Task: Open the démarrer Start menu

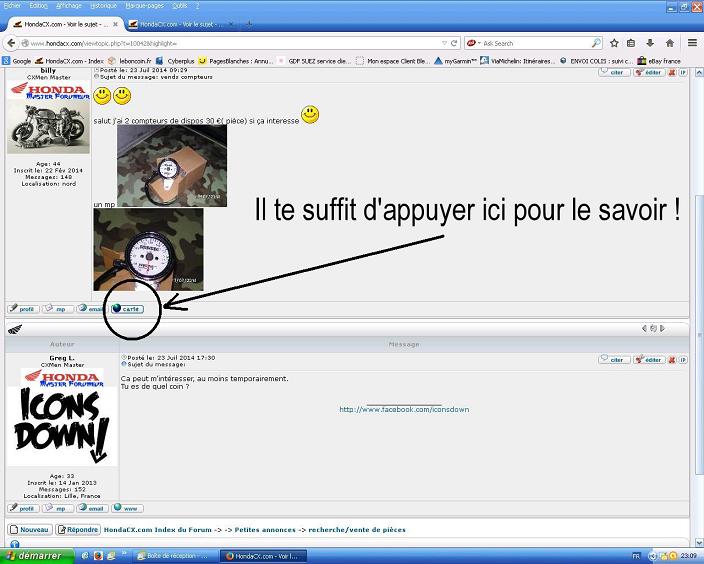Action: 36,556
